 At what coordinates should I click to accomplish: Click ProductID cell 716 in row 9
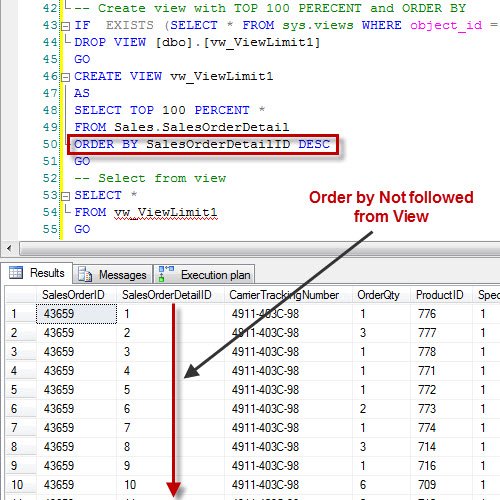441,466
